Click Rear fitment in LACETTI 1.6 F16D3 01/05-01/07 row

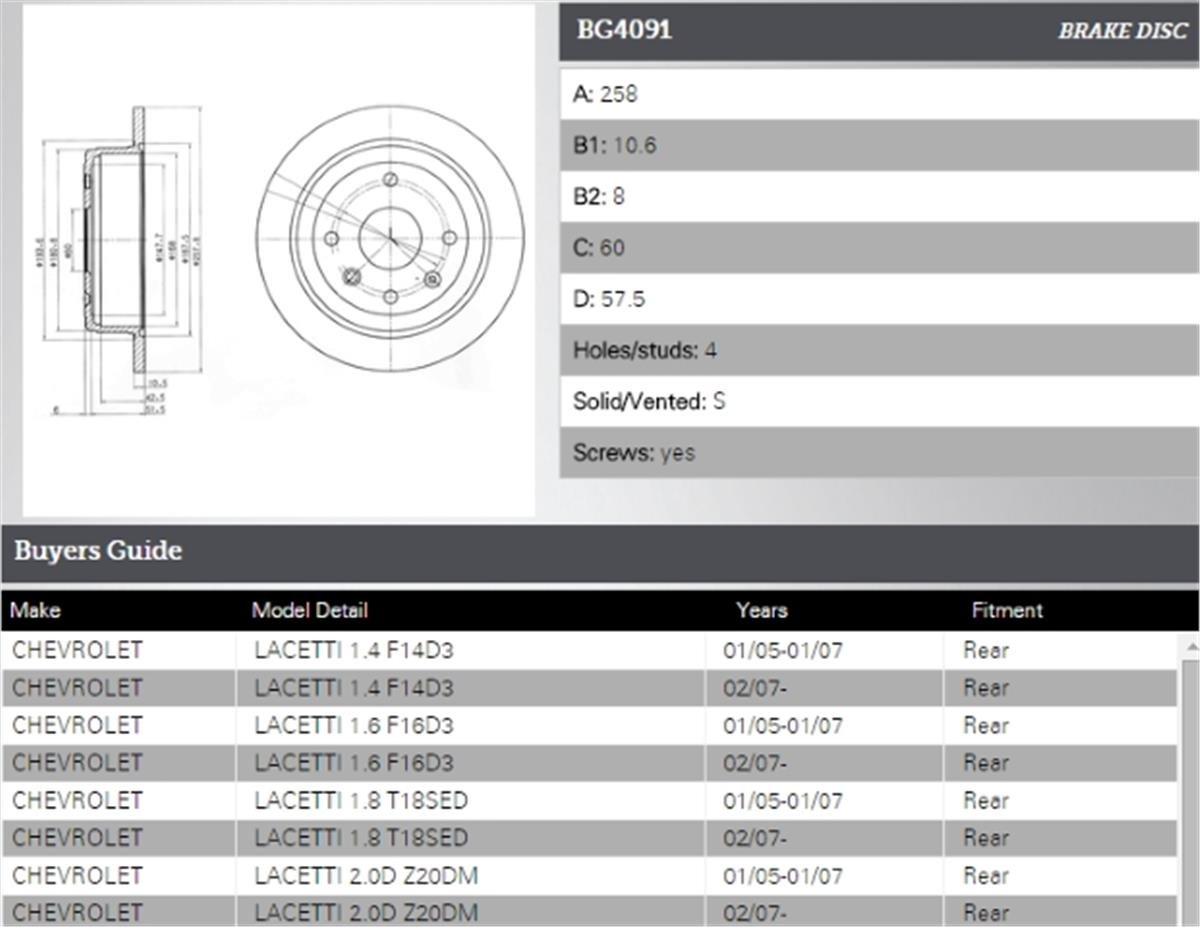tap(986, 726)
